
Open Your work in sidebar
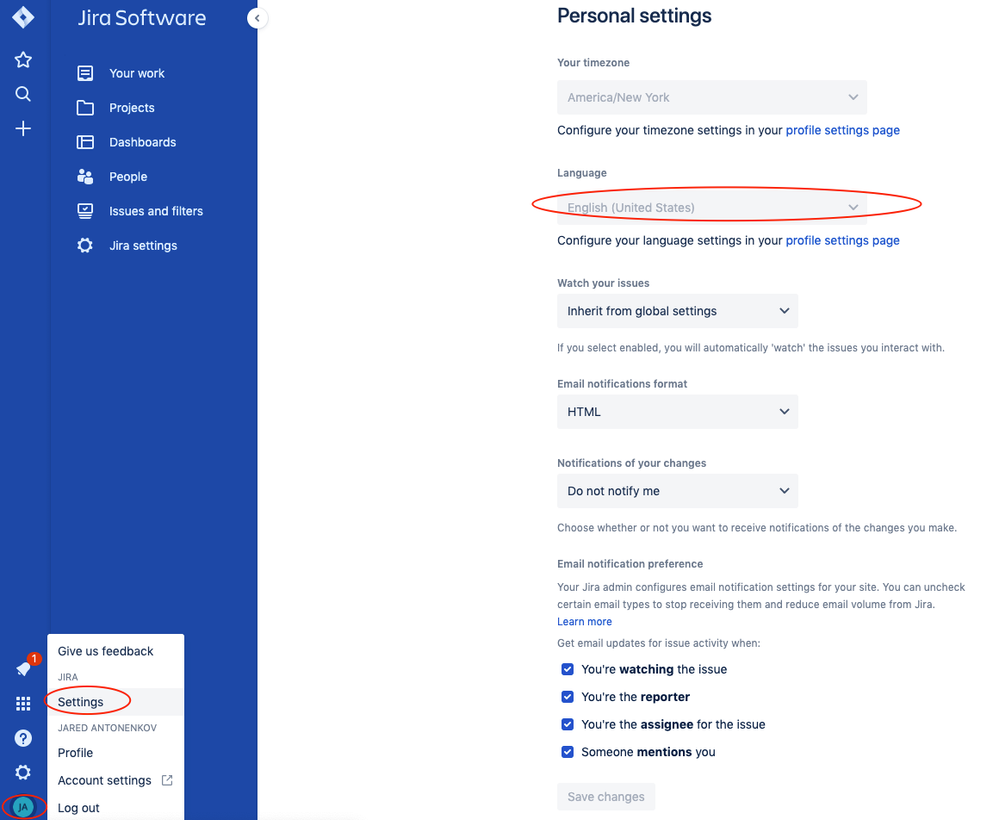[x=136, y=73]
